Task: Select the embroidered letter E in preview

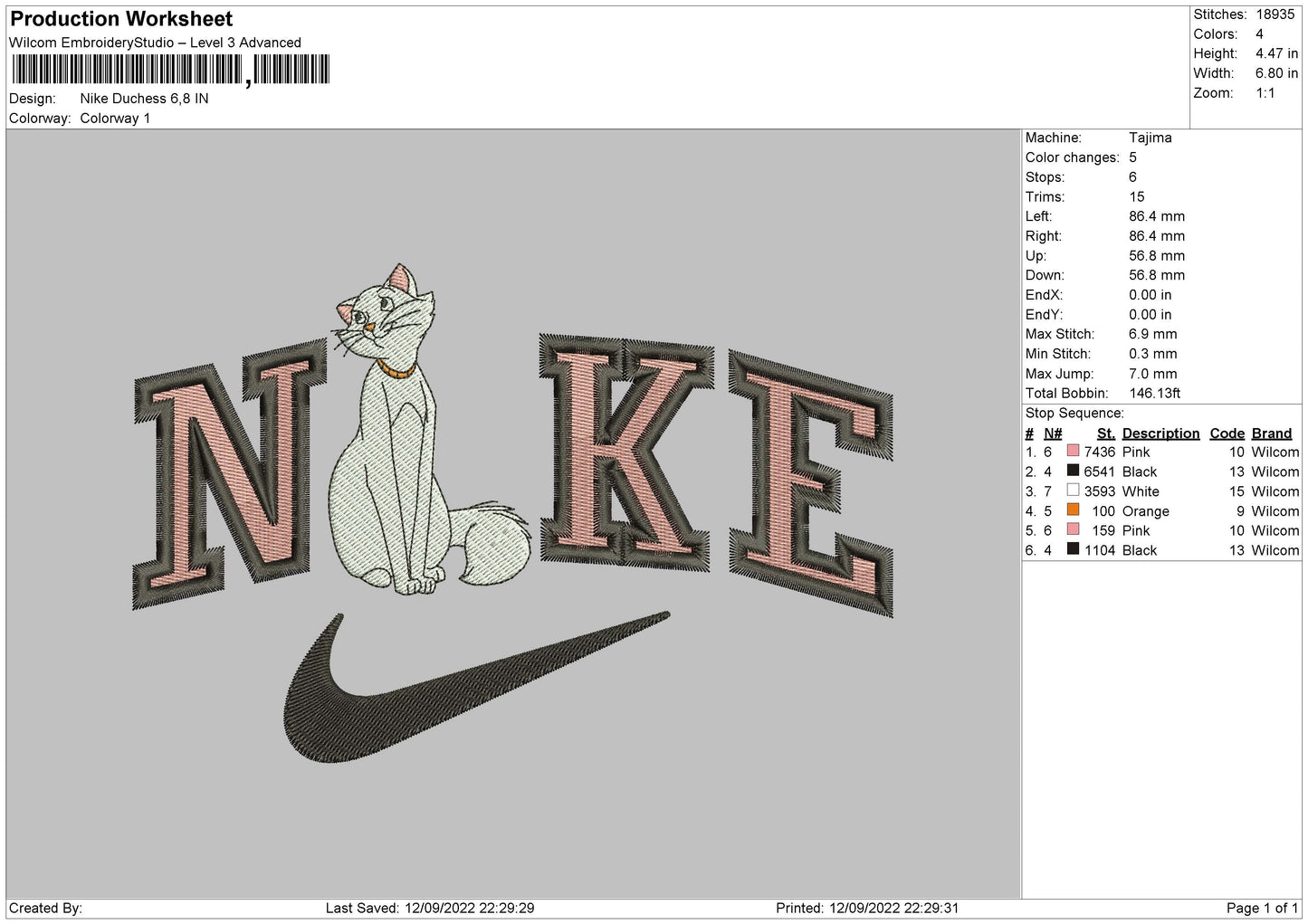Action: pos(811,484)
